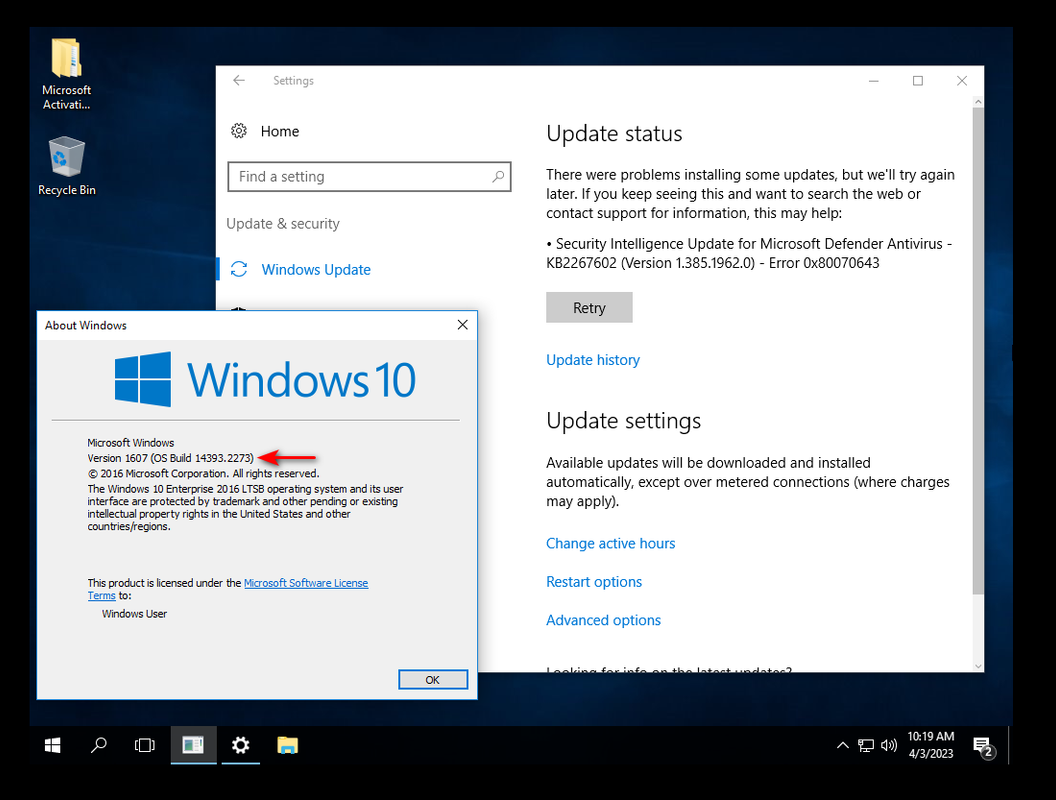Open Action Center notifications icon
The image size is (1056, 800).
pos(985,746)
